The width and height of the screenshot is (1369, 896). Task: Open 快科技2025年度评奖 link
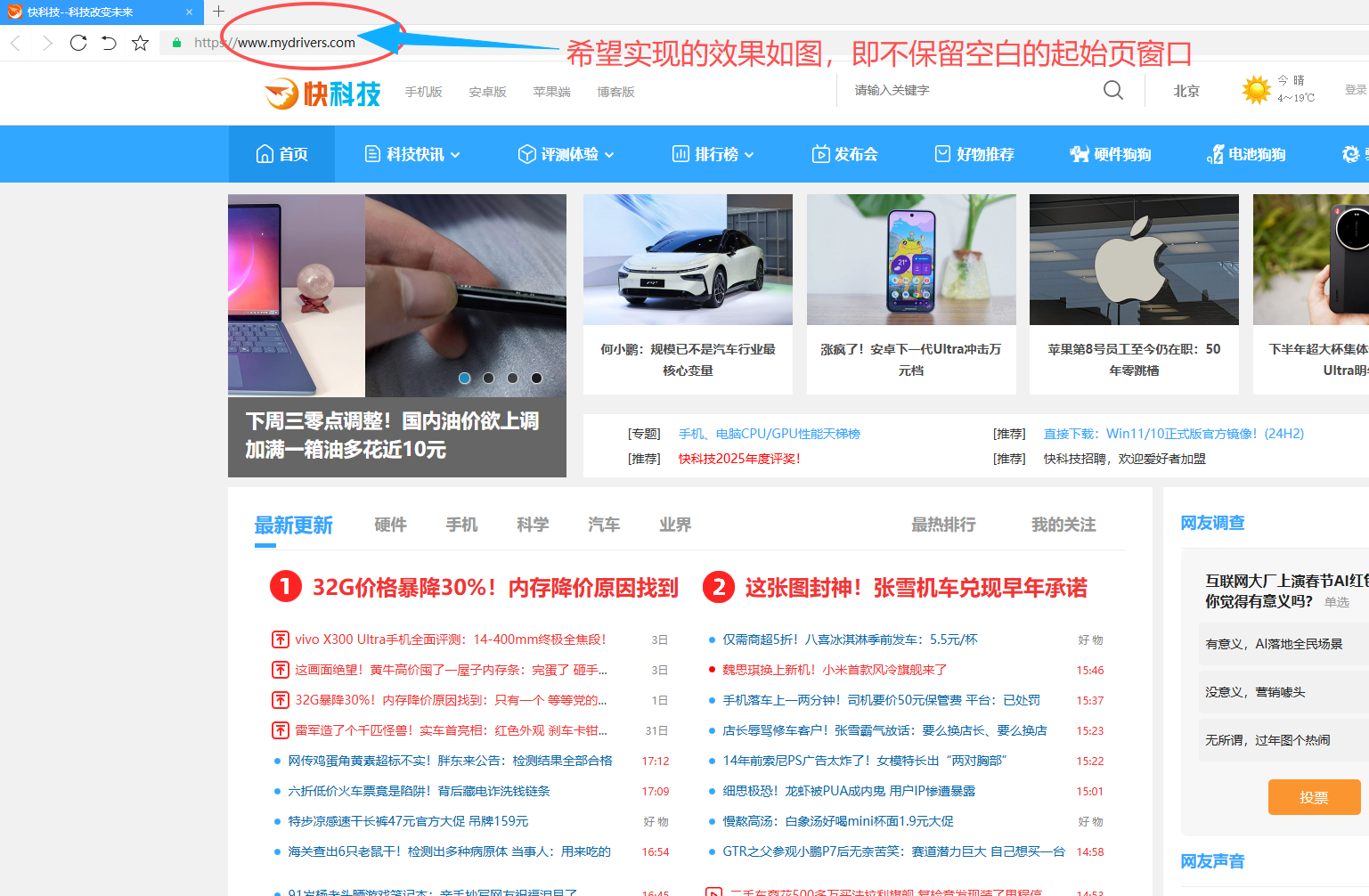point(739,459)
